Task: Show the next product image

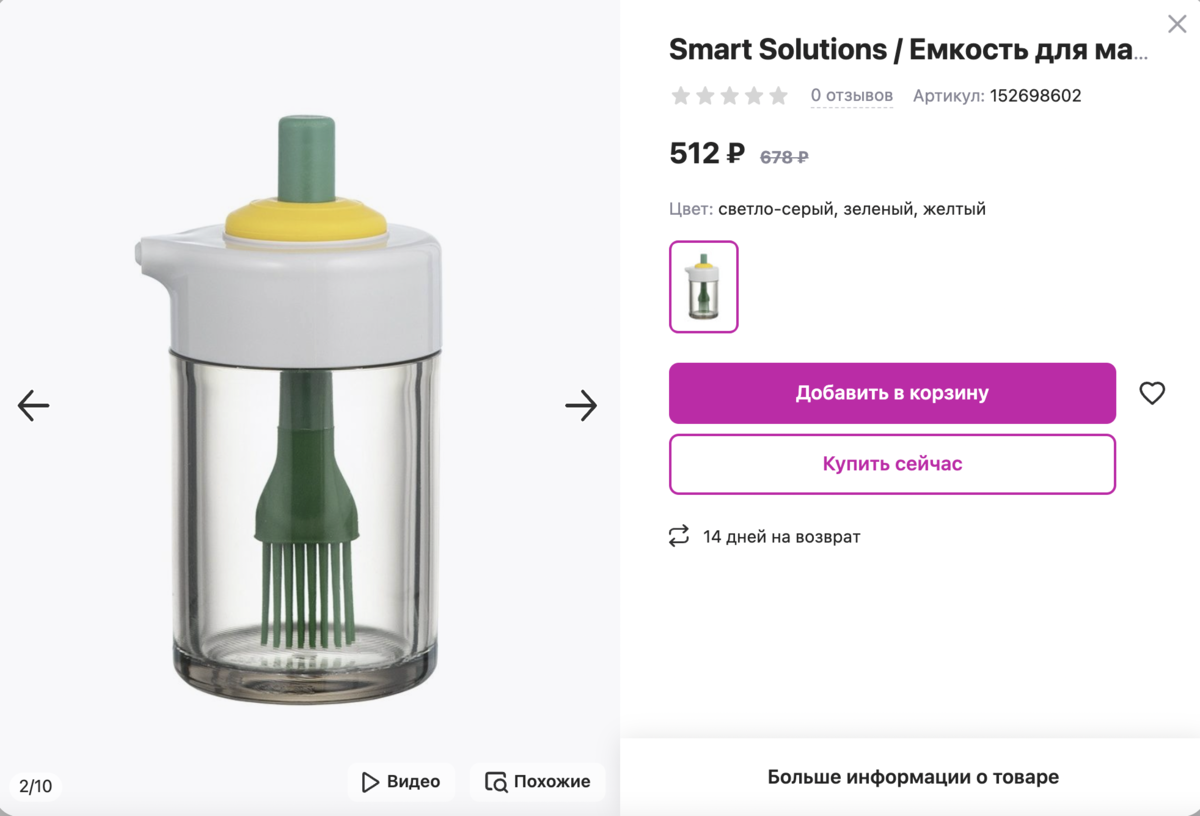Action: click(x=581, y=405)
